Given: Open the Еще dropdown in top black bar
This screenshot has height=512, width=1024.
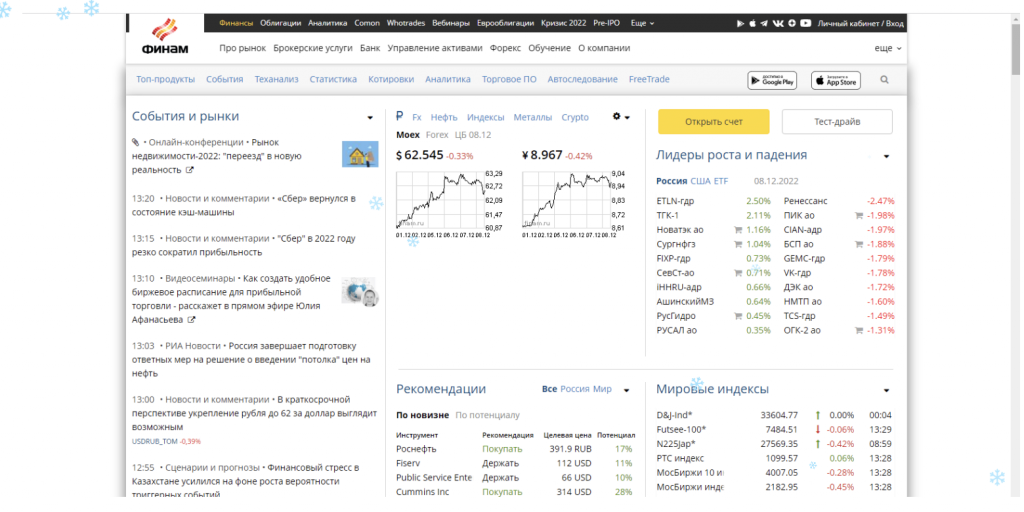Looking at the screenshot, I should point(646,22).
